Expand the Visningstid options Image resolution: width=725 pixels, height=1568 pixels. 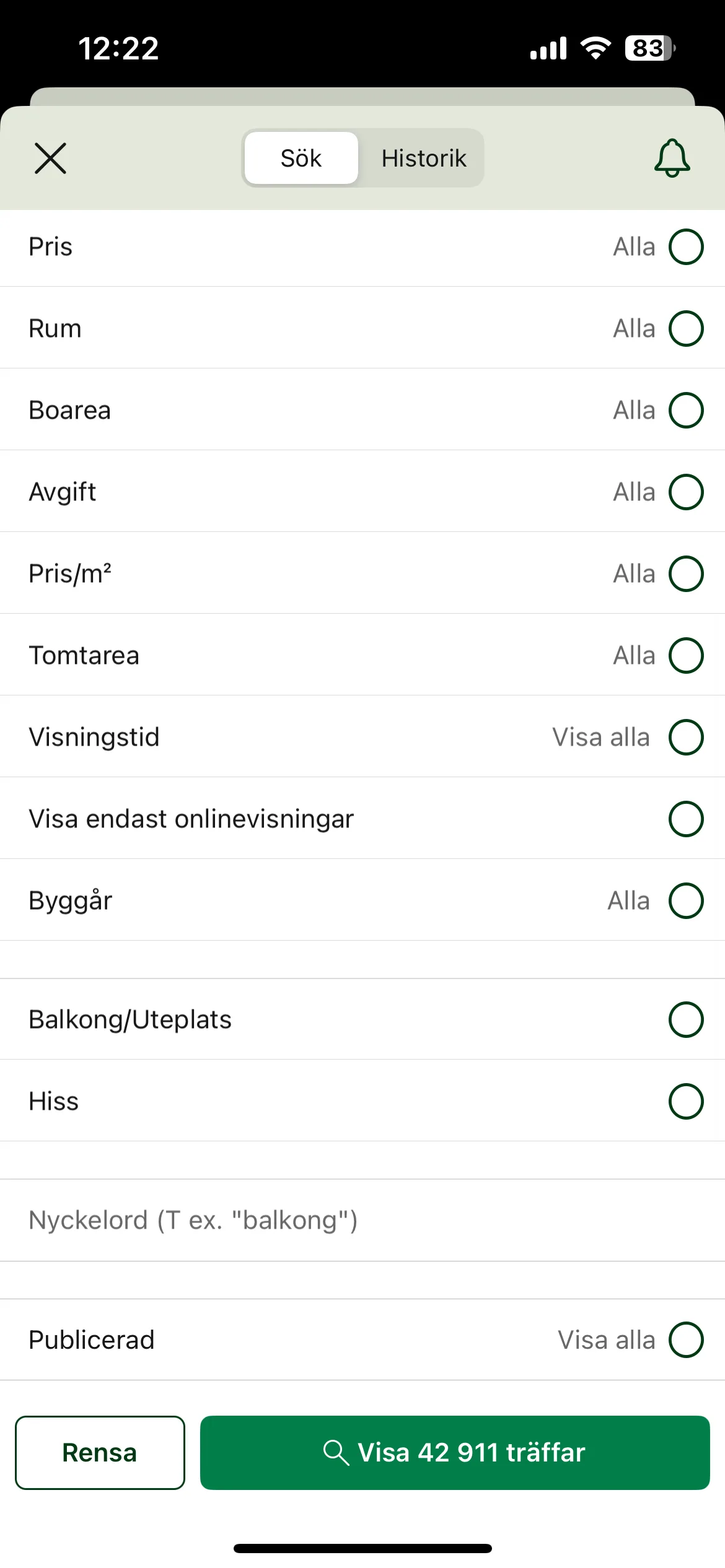(x=362, y=737)
